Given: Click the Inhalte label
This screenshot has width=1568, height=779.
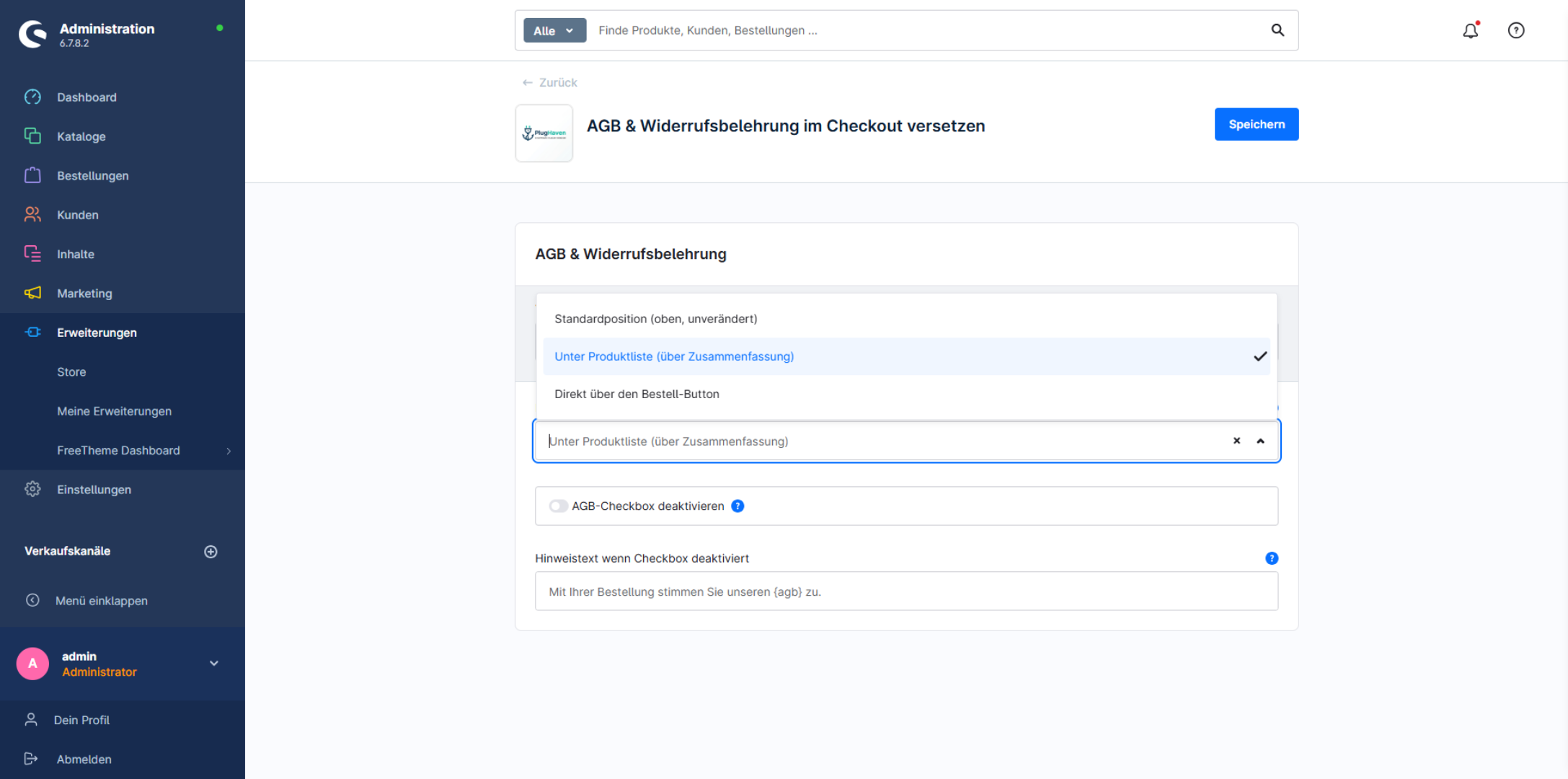Looking at the screenshot, I should tap(76, 254).
